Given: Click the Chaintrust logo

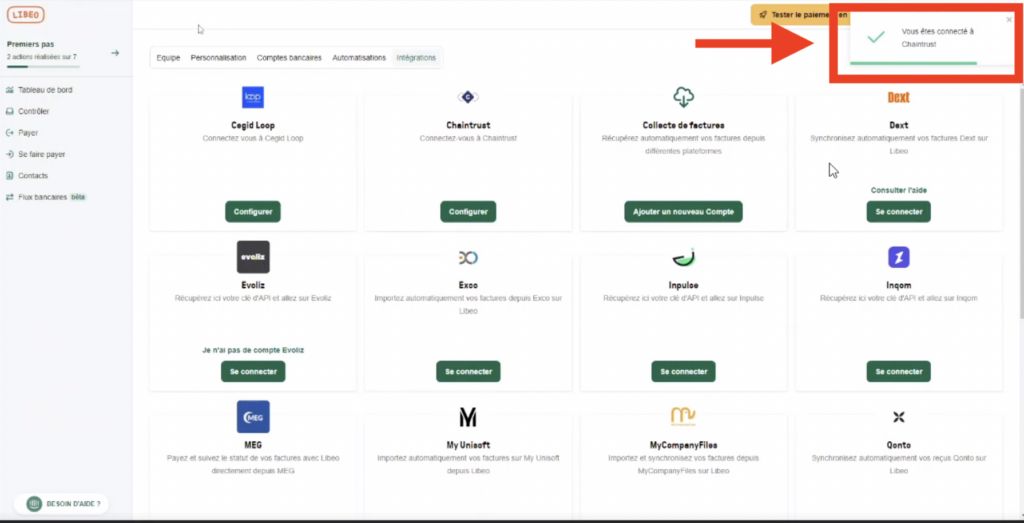Looking at the screenshot, I should (468, 97).
